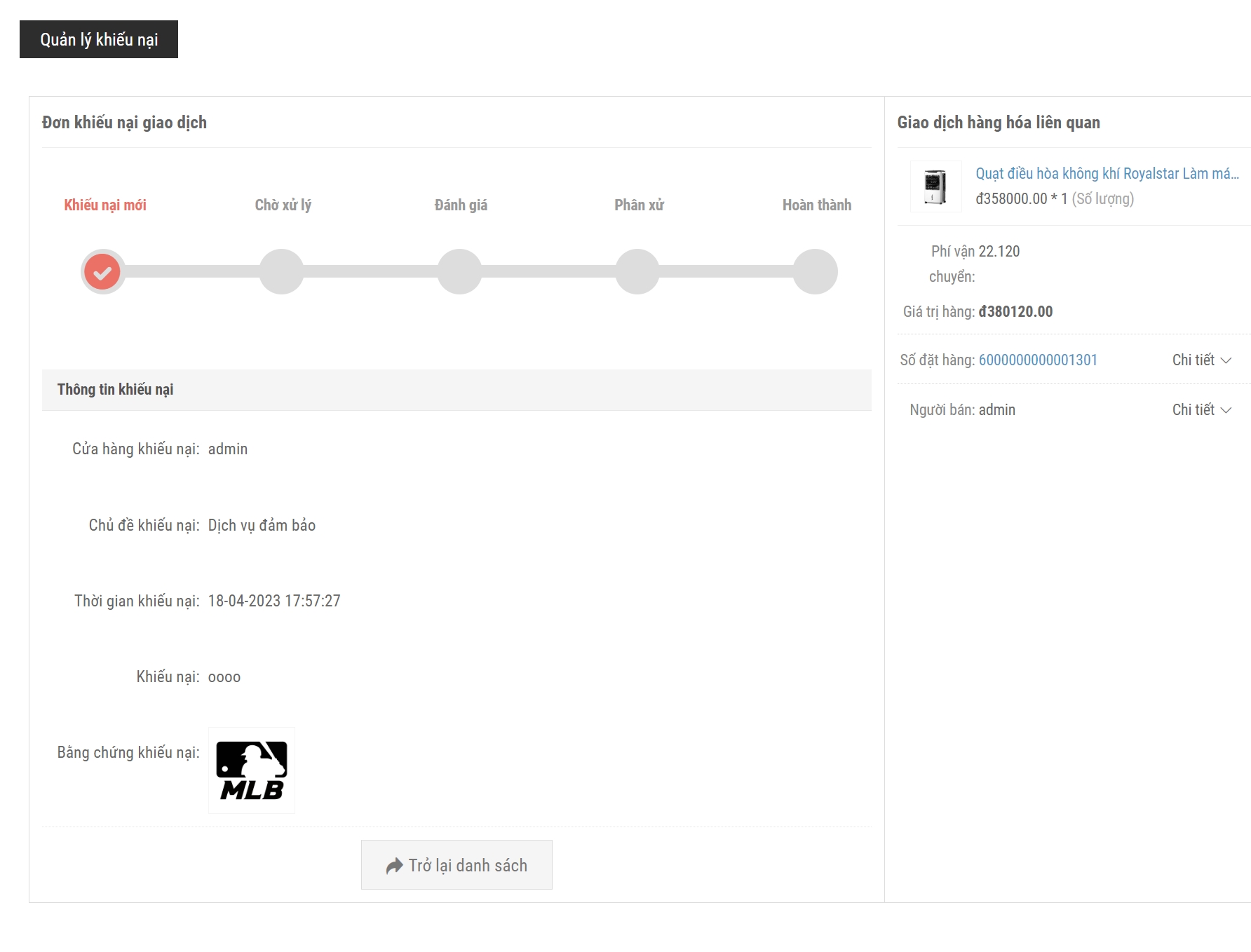Expand 'Chi tiết' for the order number

(1193, 360)
